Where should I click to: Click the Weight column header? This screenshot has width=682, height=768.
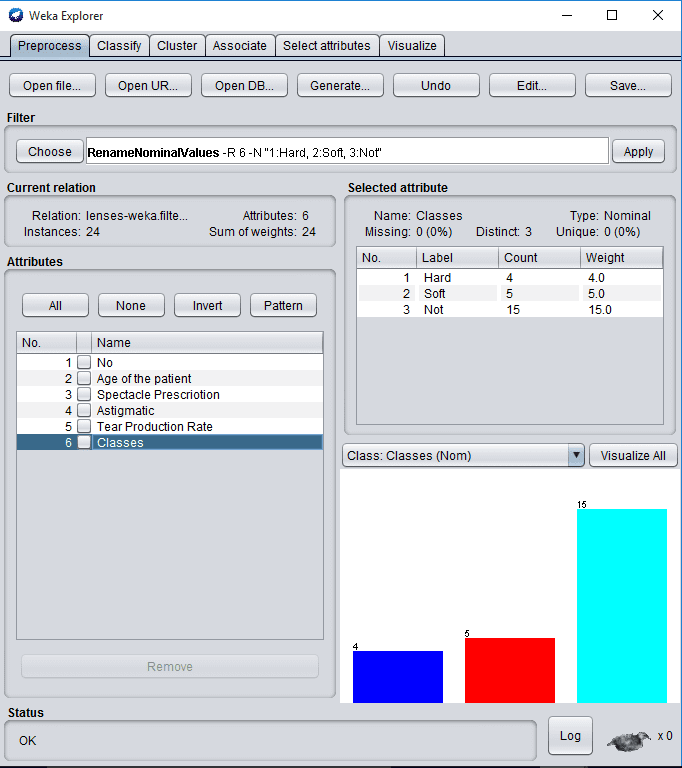[x=622, y=258]
